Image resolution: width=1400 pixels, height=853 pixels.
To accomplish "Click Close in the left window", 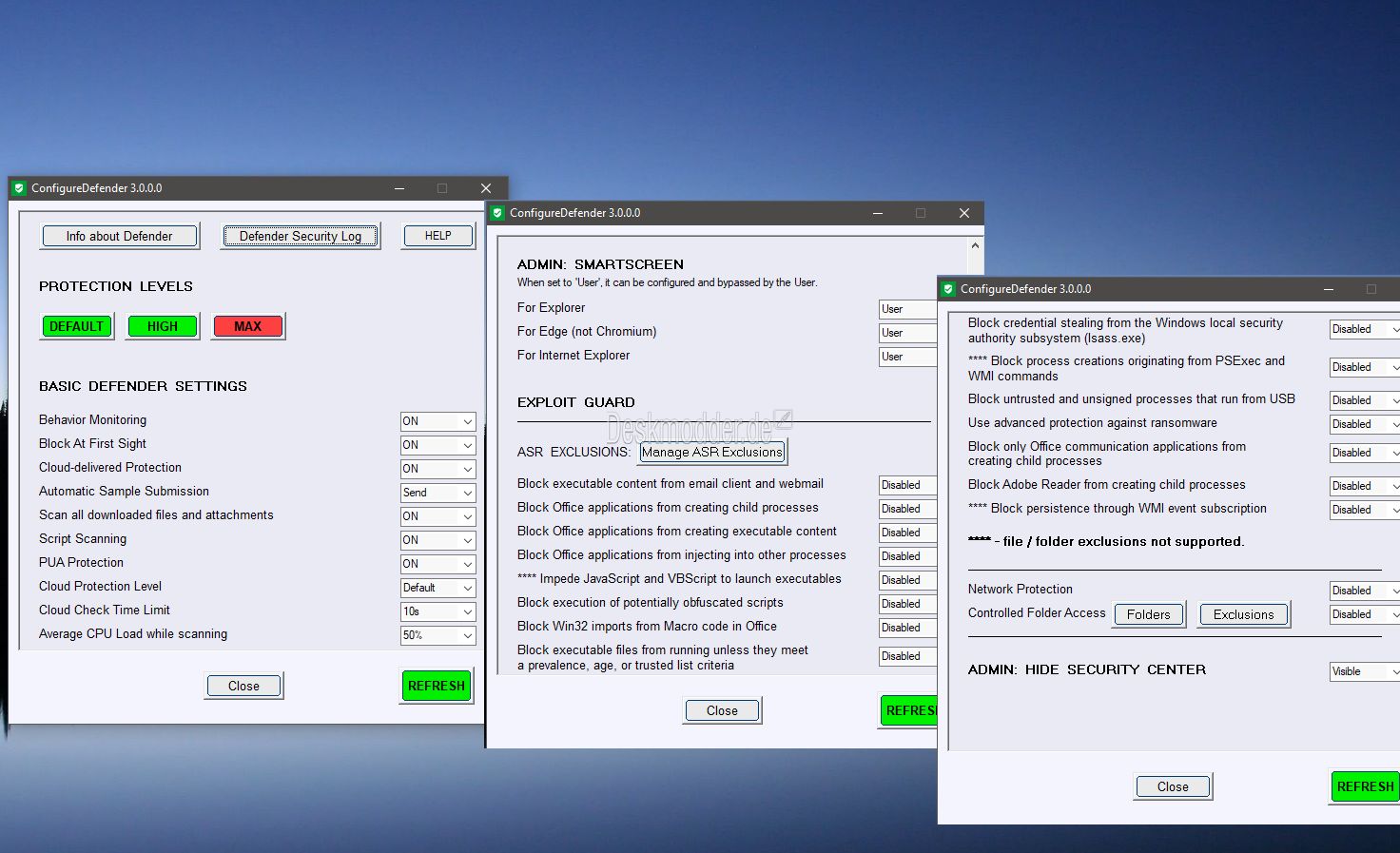I will pyautogui.click(x=243, y=686).
